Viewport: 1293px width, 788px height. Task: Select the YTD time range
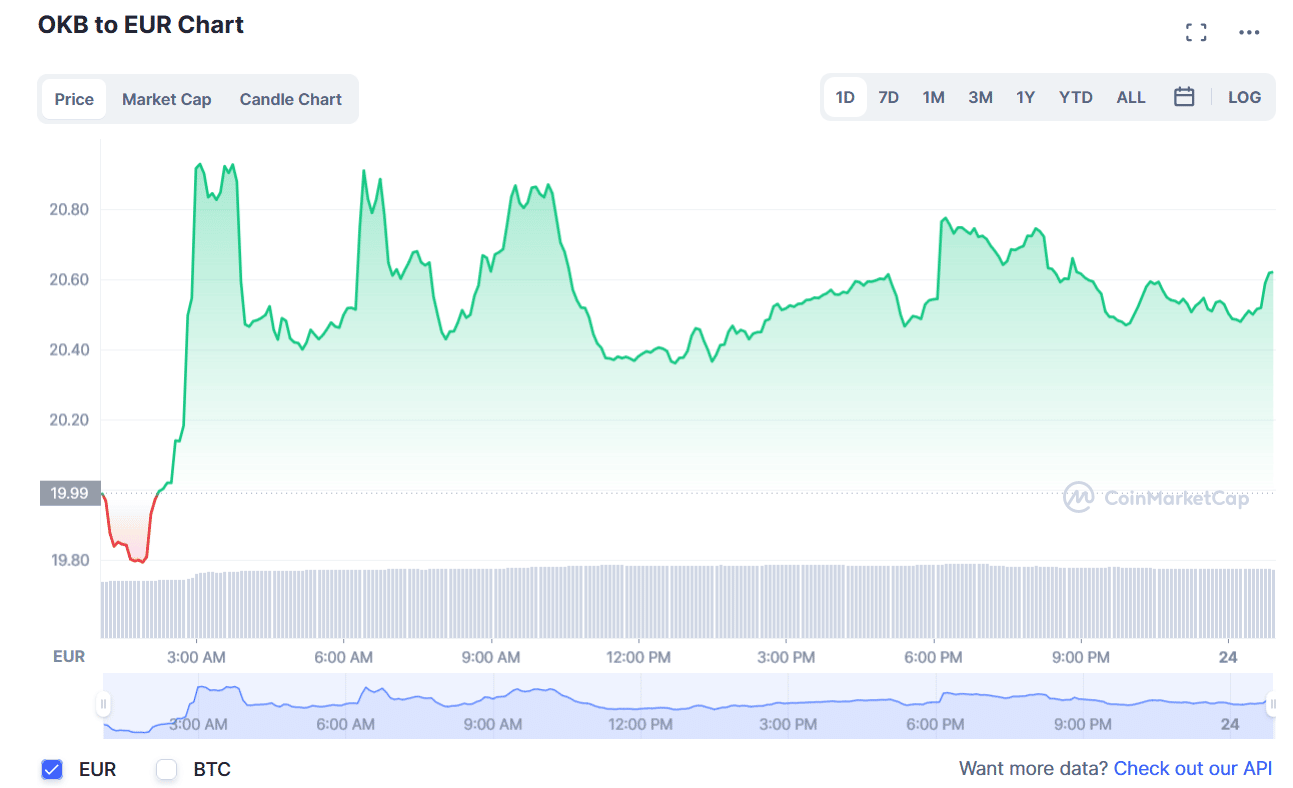(1076, 97)
